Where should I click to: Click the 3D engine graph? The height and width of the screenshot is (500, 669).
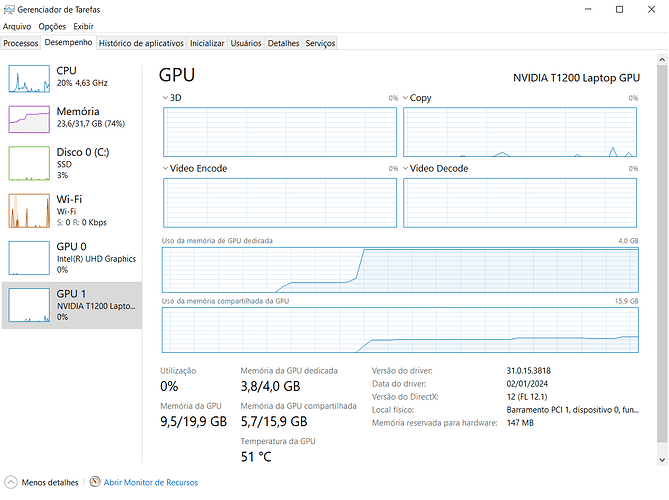pyautogui.click(x=280, y=132)
